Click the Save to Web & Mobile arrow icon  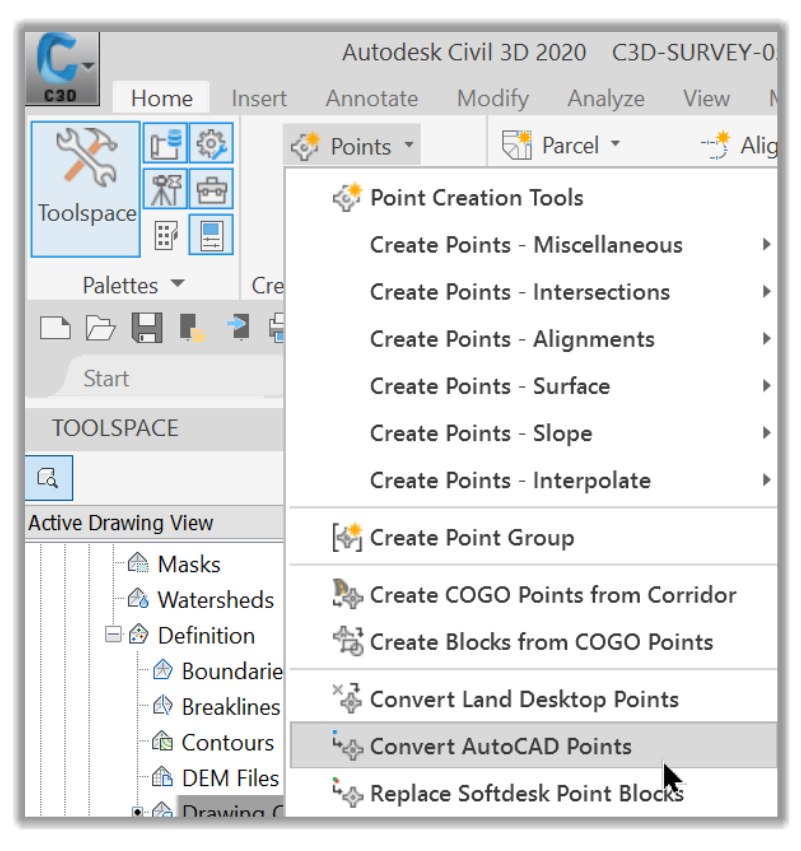239,327
